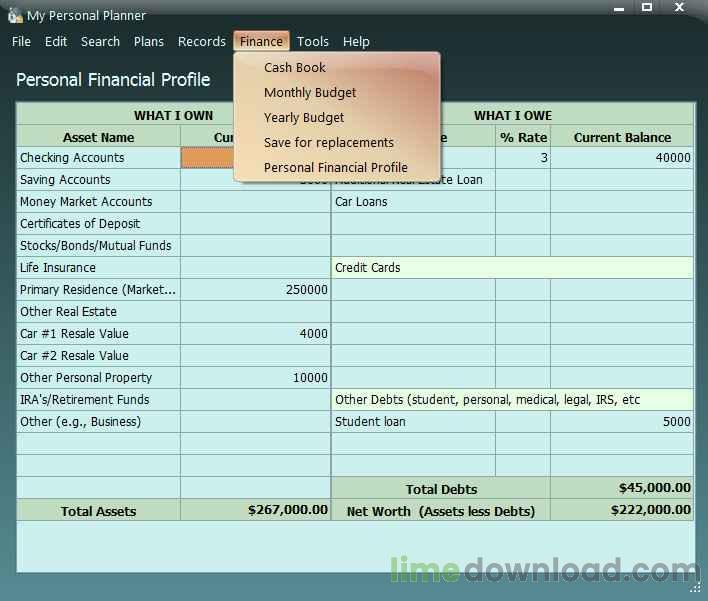Select Personal Financial Profile menu item
This screenshot has height=601, width=708.
tap(336, 168)
